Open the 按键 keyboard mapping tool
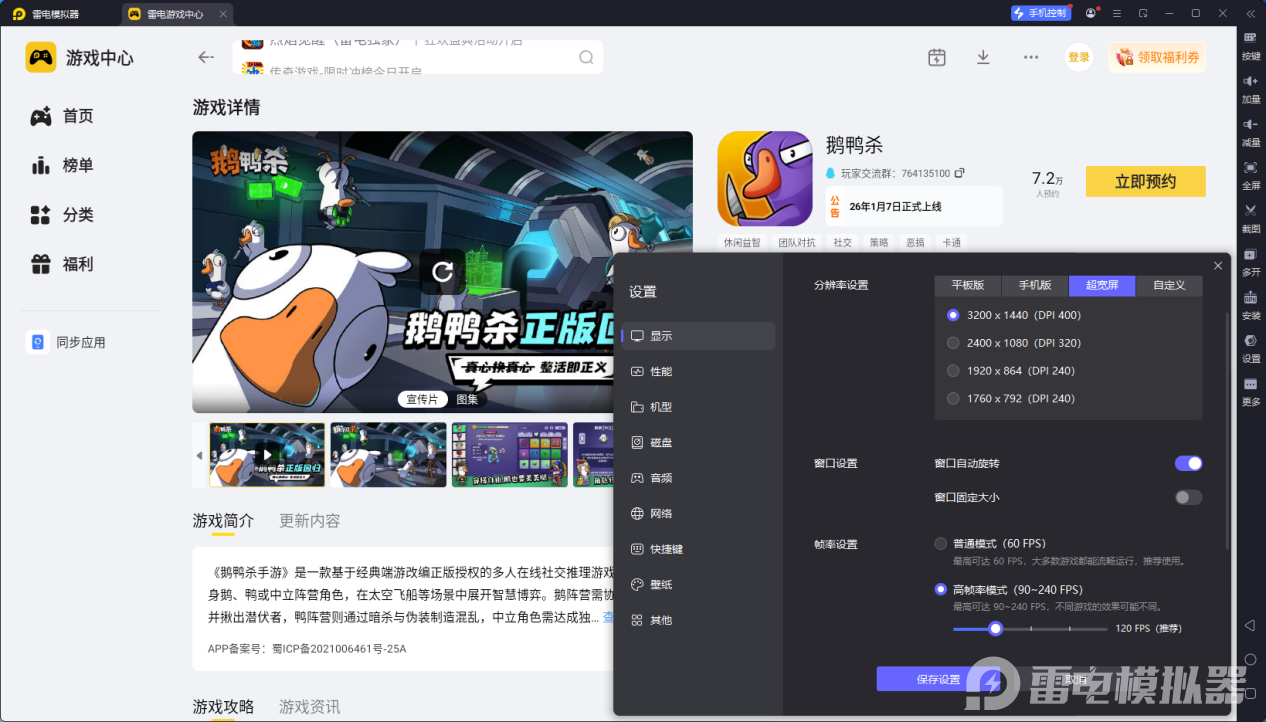1266x722 pixels. (1250, 47)
